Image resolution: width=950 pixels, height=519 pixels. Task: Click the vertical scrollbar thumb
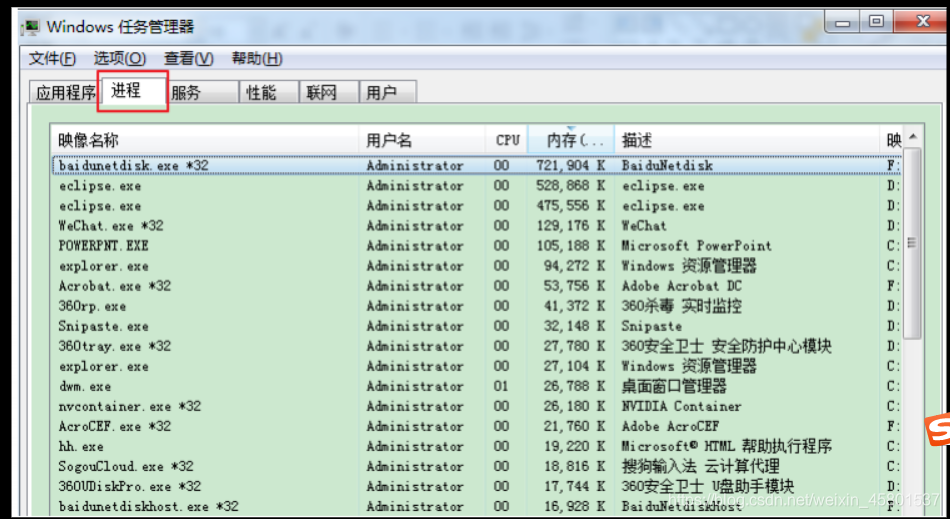point(912,243)
